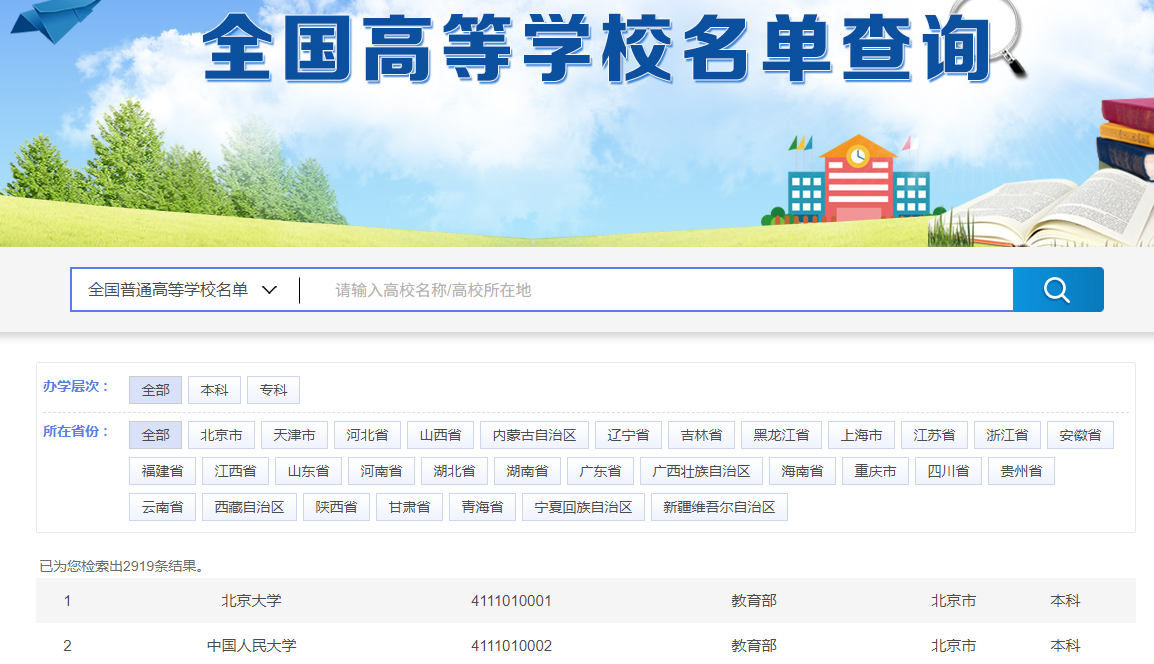
Task: Filter results by 西藏自治区
Action: [x=249, y=506]
